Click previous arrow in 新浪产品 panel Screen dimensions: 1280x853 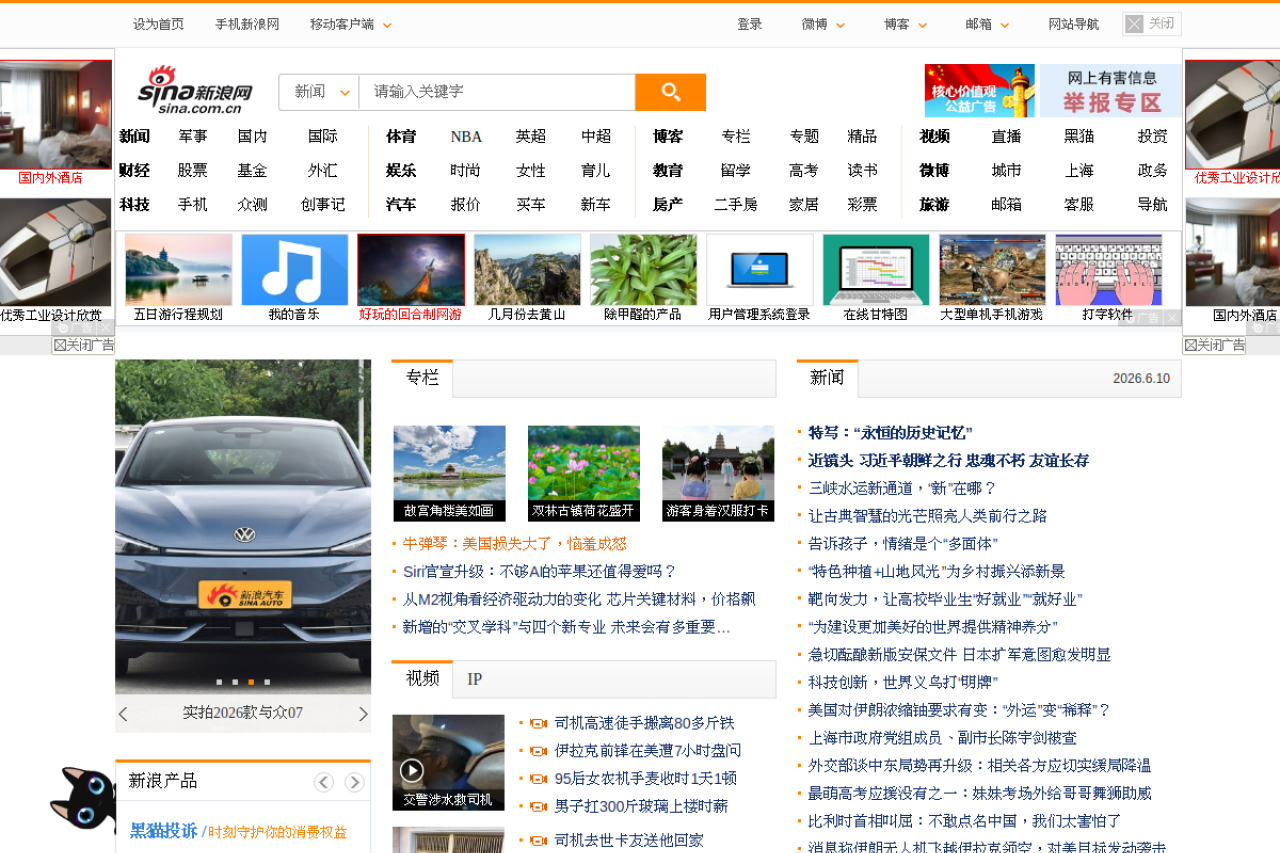click(324, 782)
